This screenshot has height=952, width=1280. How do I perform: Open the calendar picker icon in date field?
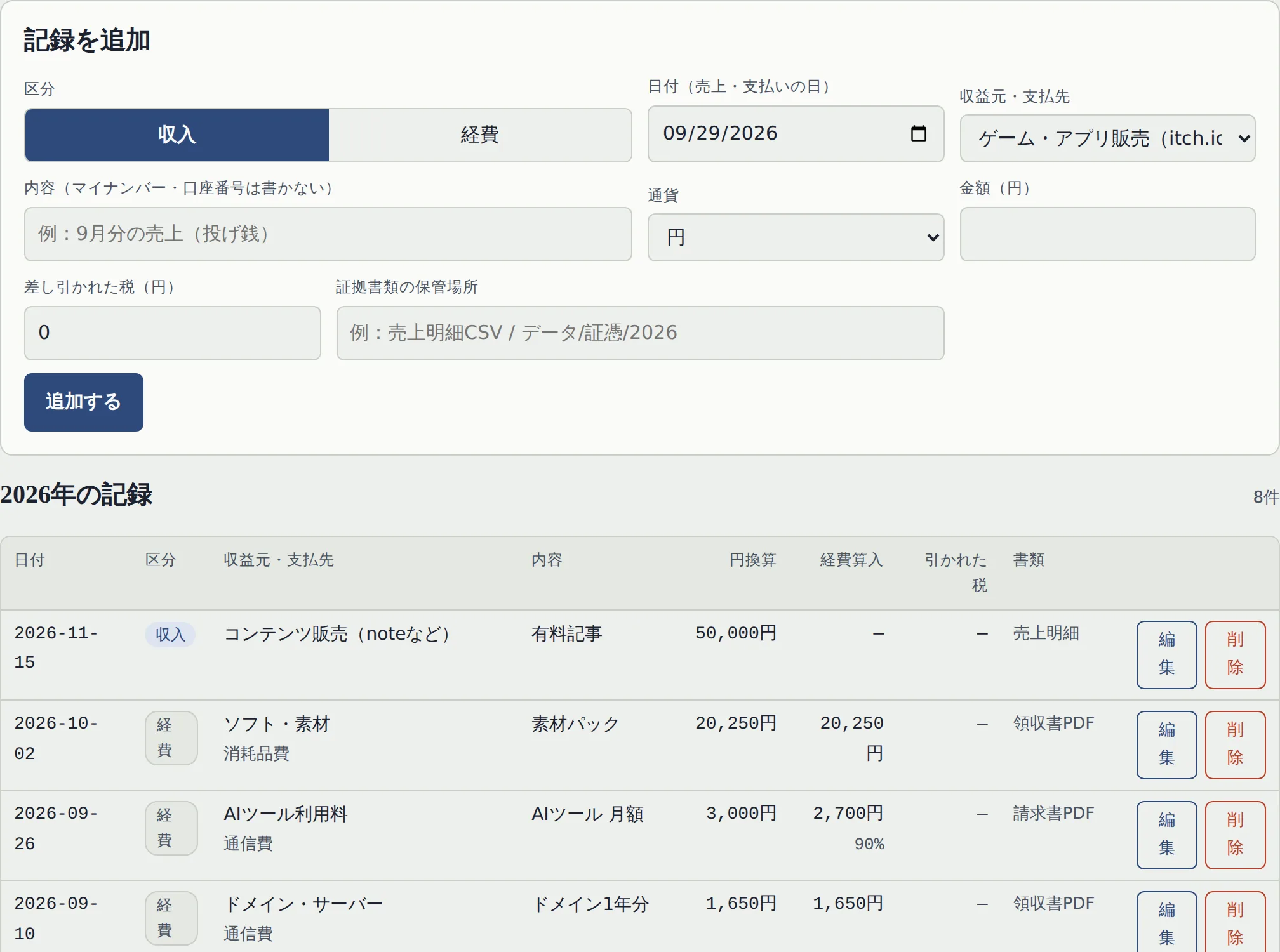pos(918,133)
